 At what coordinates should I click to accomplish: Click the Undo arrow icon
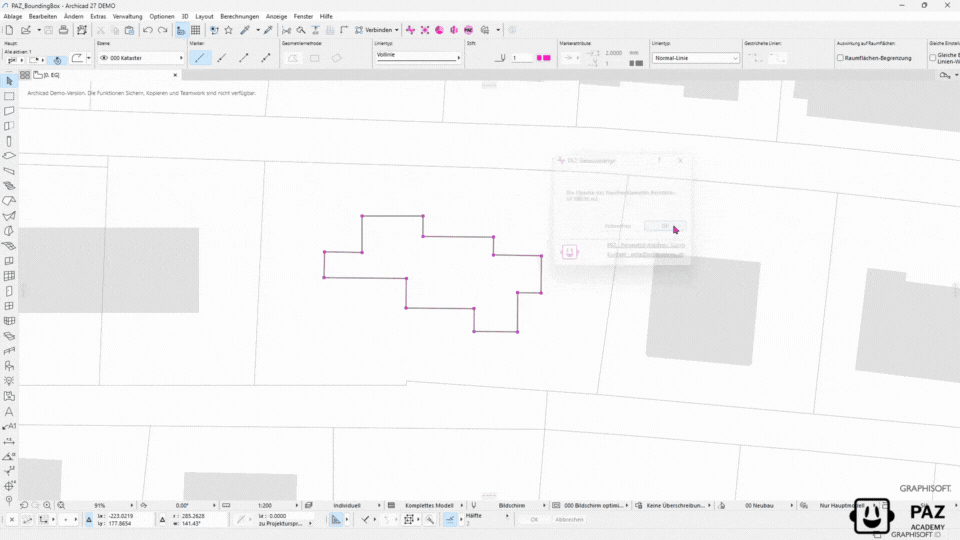pos(148,30)
